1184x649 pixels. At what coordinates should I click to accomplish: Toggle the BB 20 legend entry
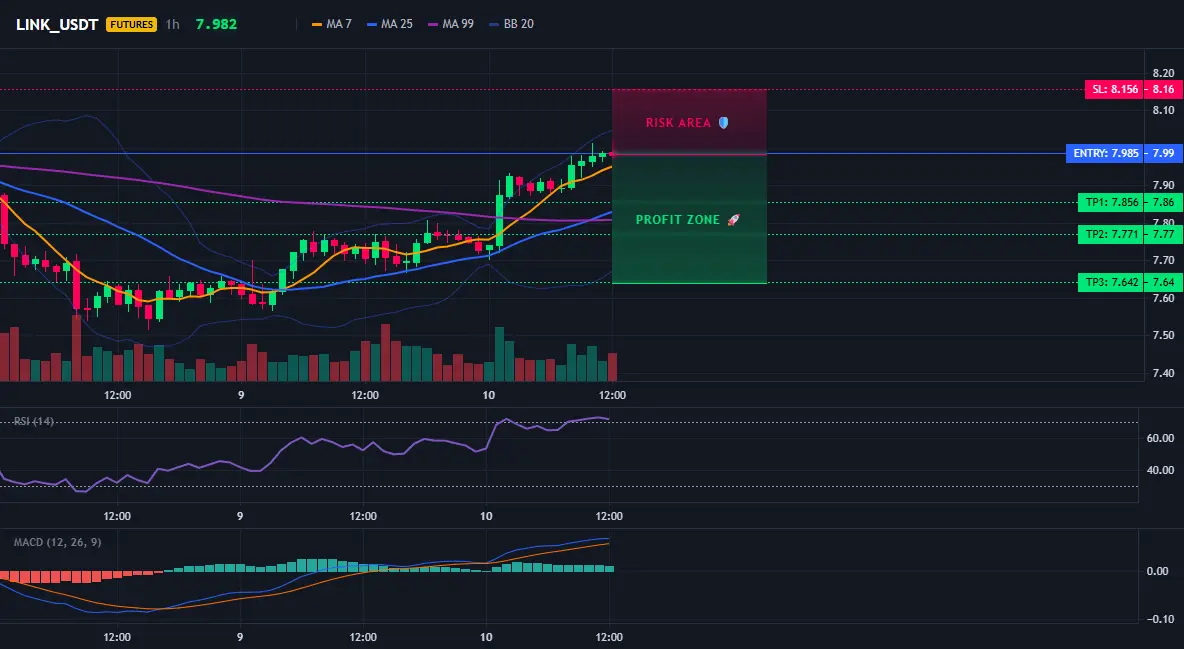(x=511, y=24)
